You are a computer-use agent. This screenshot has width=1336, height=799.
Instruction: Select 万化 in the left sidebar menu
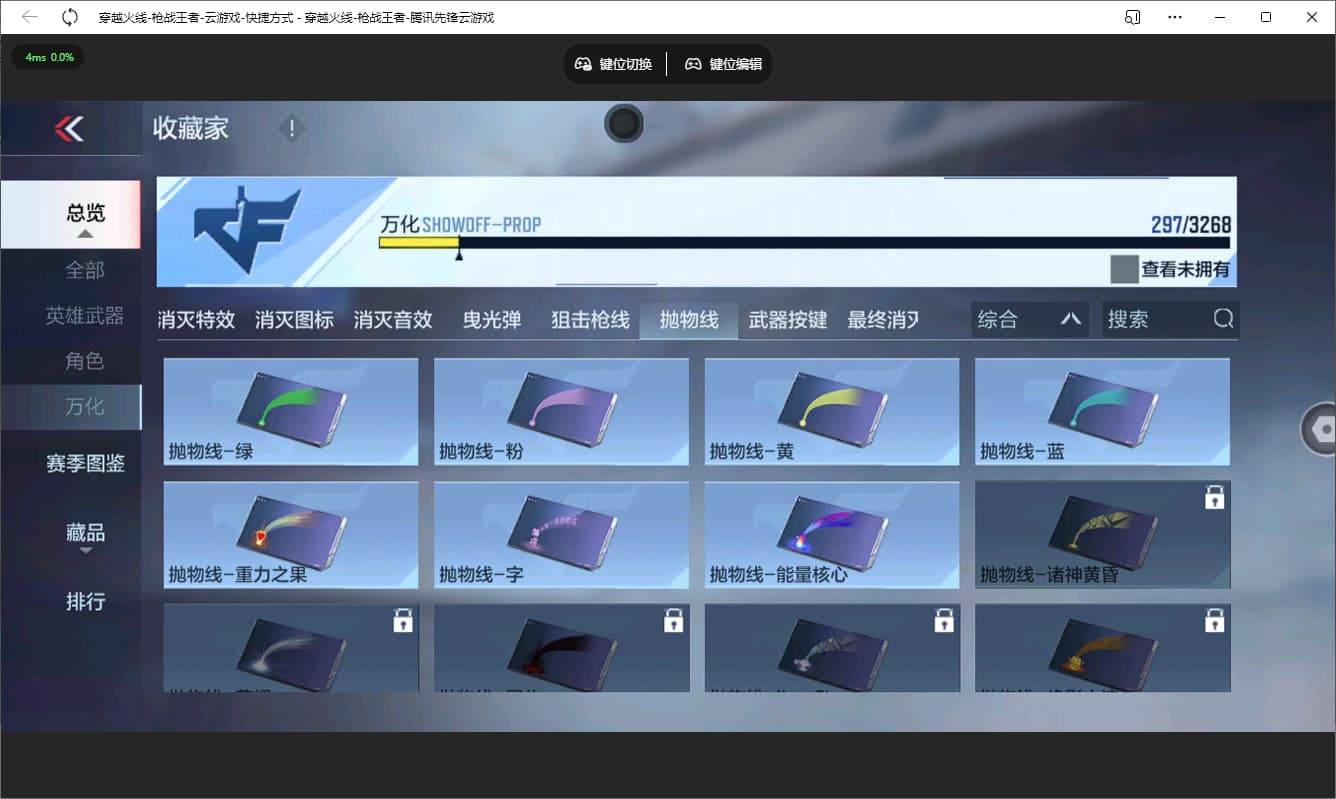coord(85,406)
